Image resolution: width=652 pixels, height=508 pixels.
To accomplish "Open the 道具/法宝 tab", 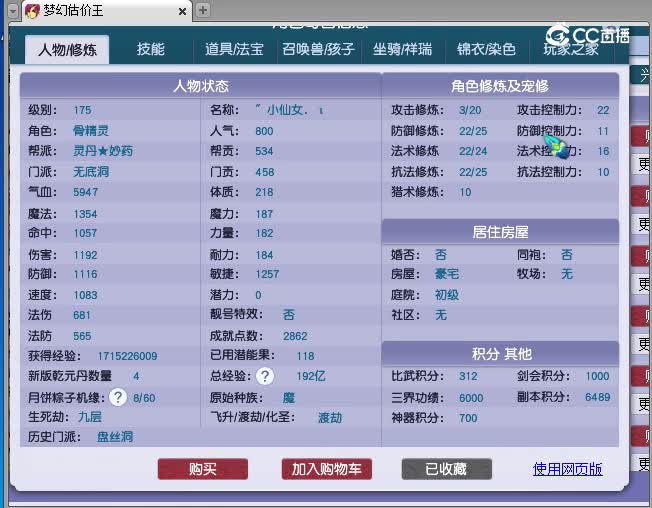I will point(234,49).
